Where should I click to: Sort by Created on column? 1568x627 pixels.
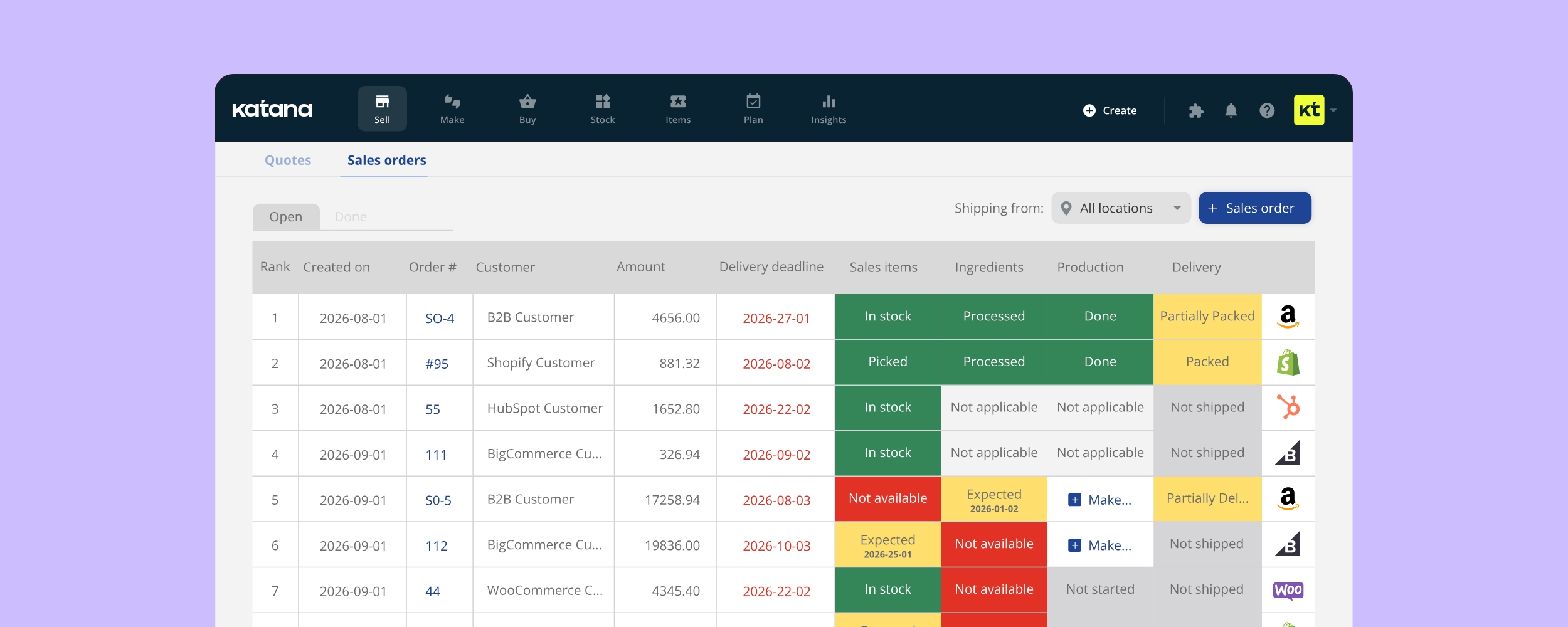point(336,267)
